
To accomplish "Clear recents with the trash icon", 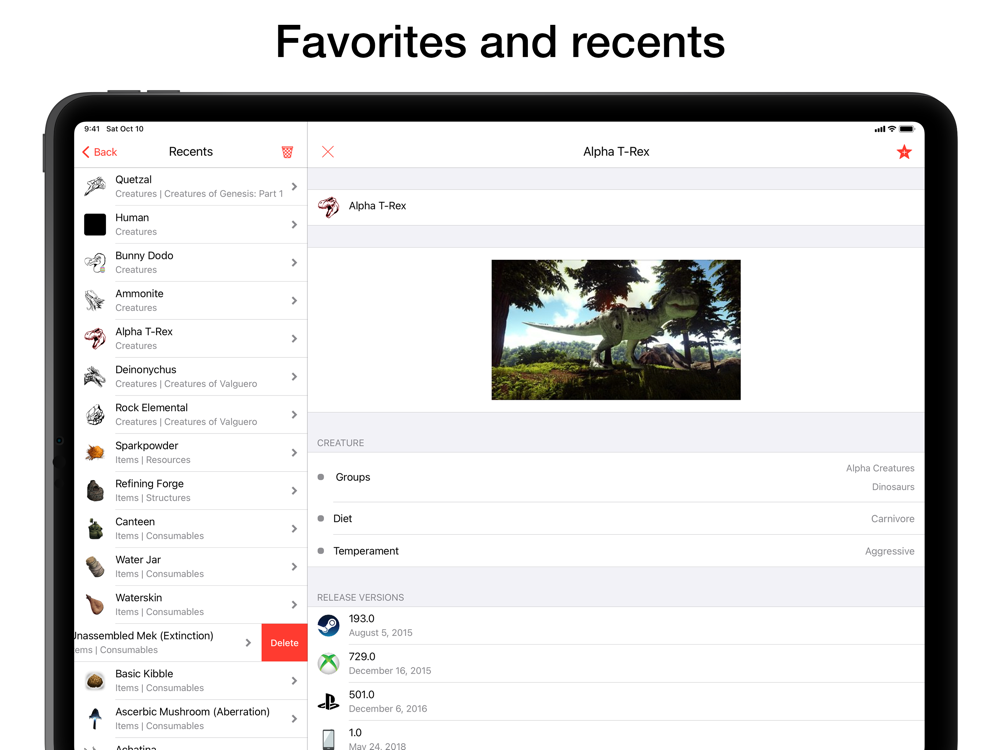I will [x=287, y=152].
